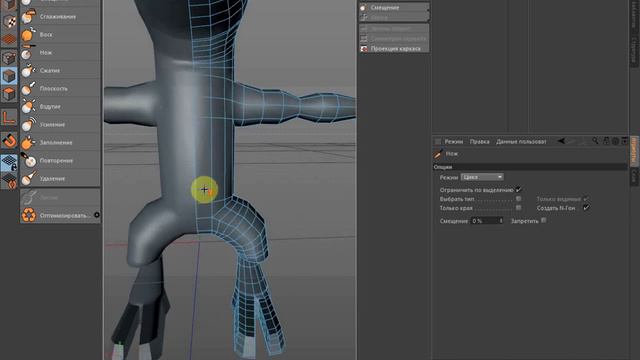Toggle Запретить checkbox

[543, 220]
